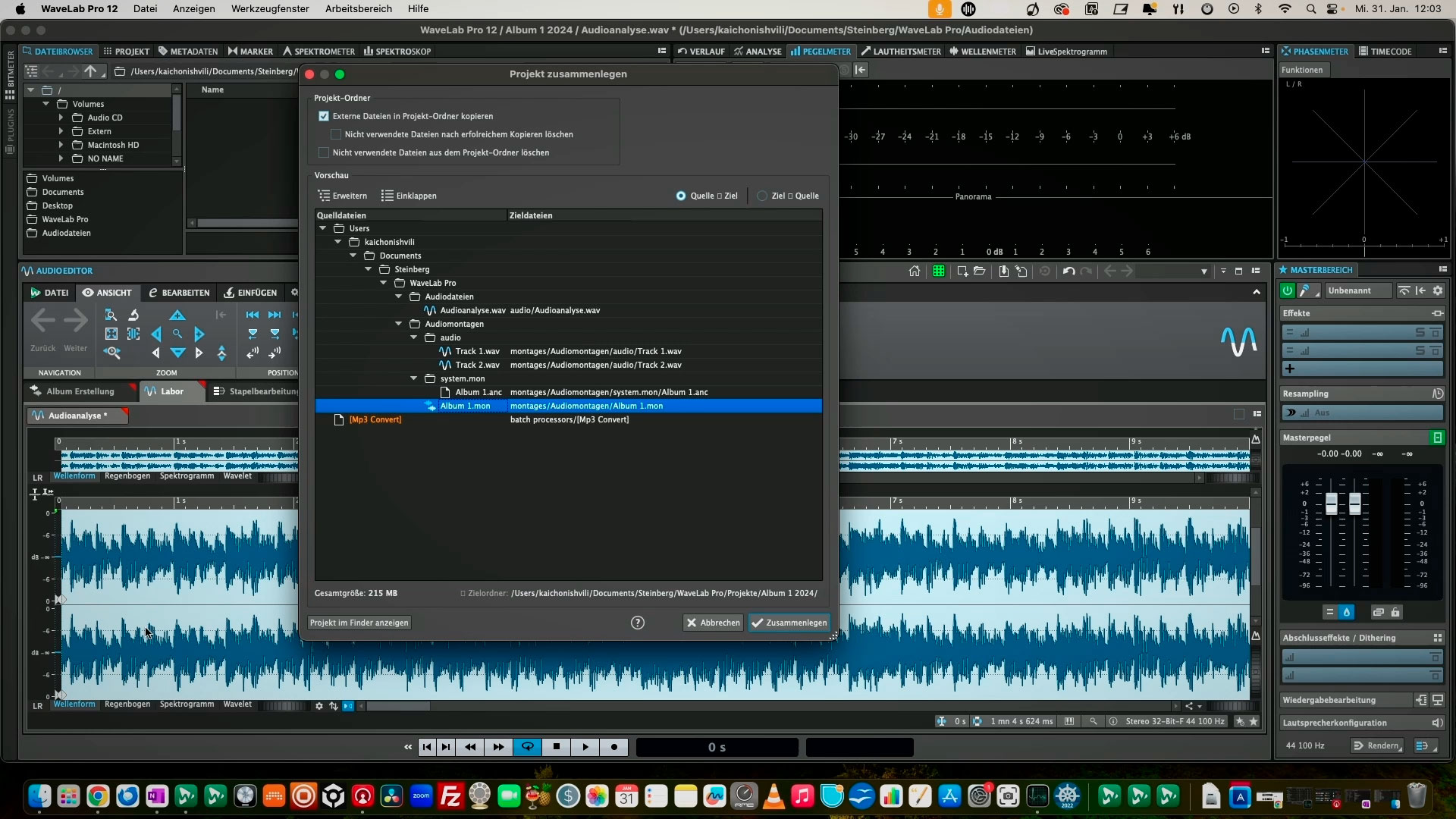Open FileZilla from the dock
Viewport: 1456px width, 819px height.
(450, 796)
